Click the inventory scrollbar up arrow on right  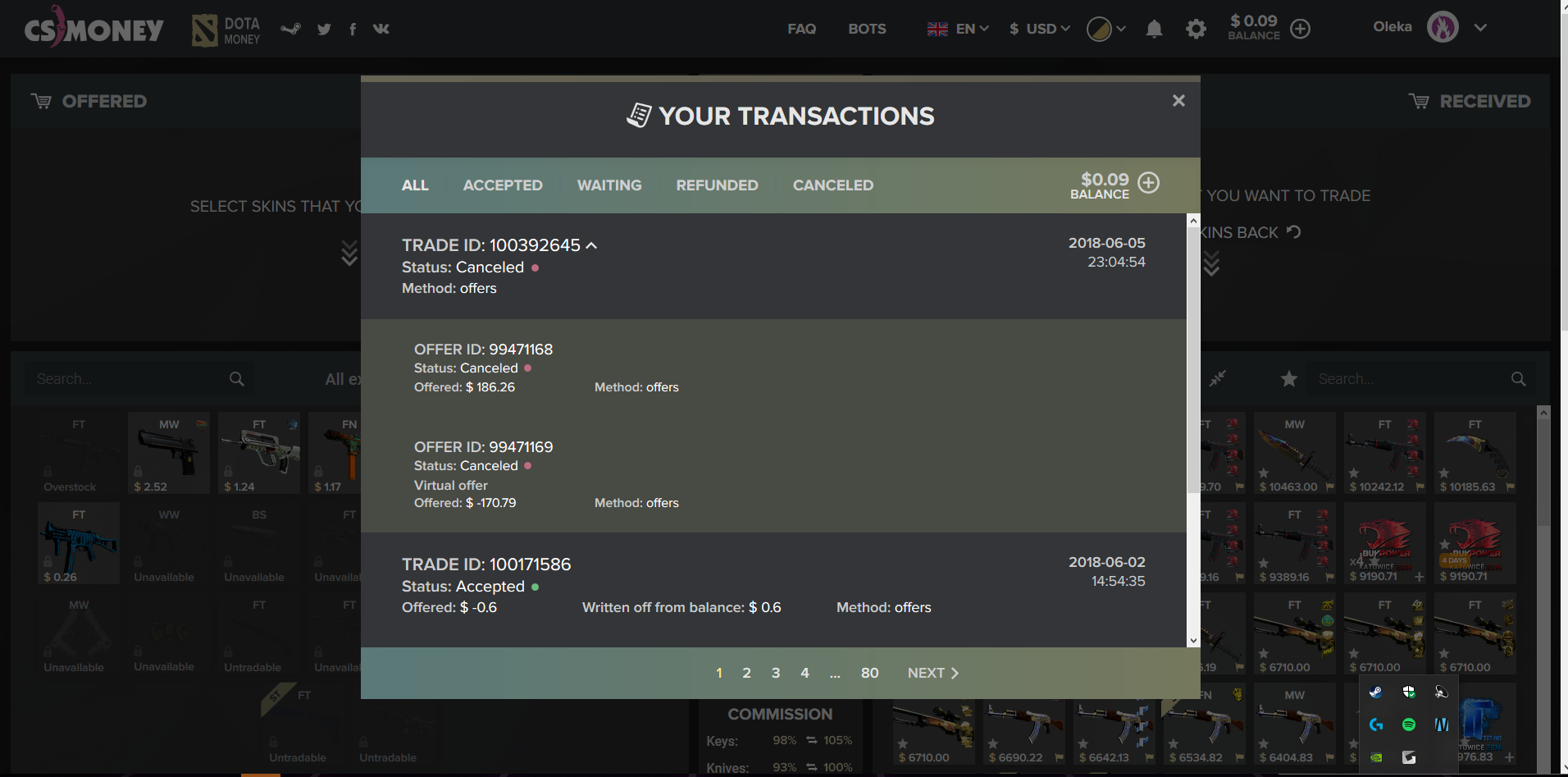(x=1543, y=413)
